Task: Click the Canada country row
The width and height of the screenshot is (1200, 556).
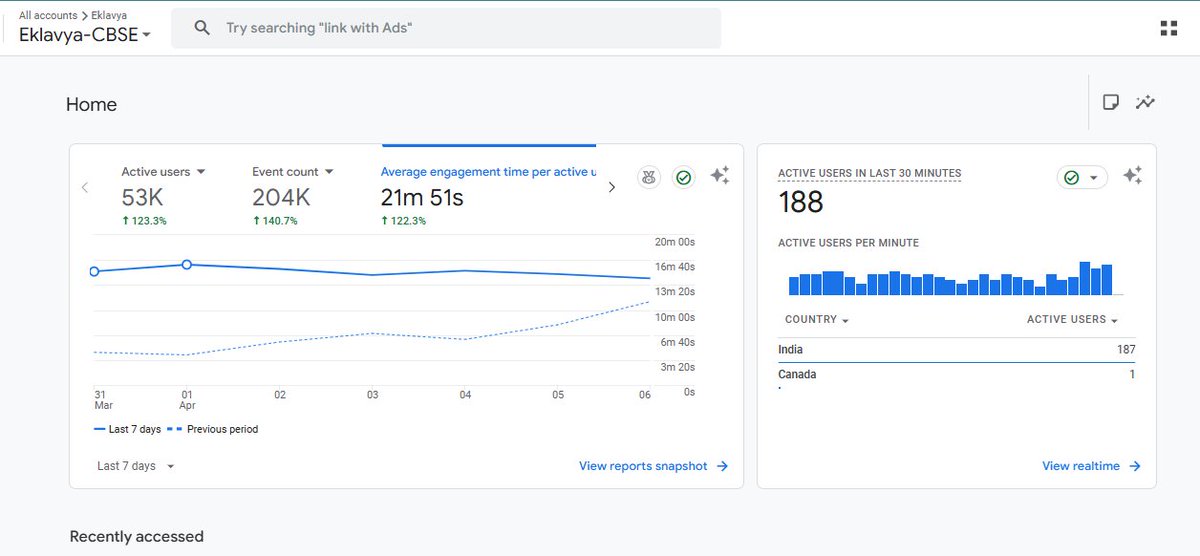Action: coord(957,375)
